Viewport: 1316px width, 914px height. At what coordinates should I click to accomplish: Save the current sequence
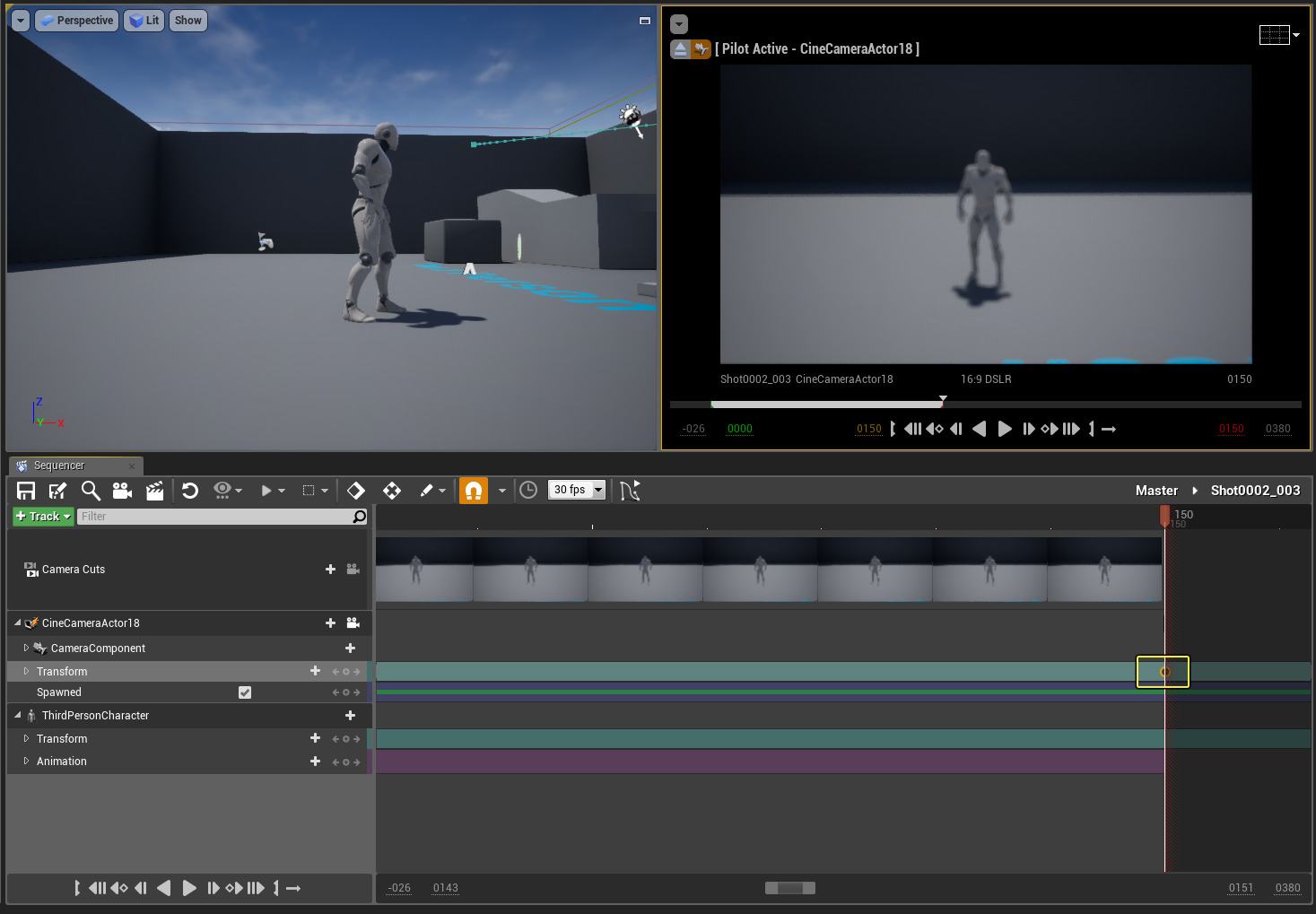tap(26, 491)
